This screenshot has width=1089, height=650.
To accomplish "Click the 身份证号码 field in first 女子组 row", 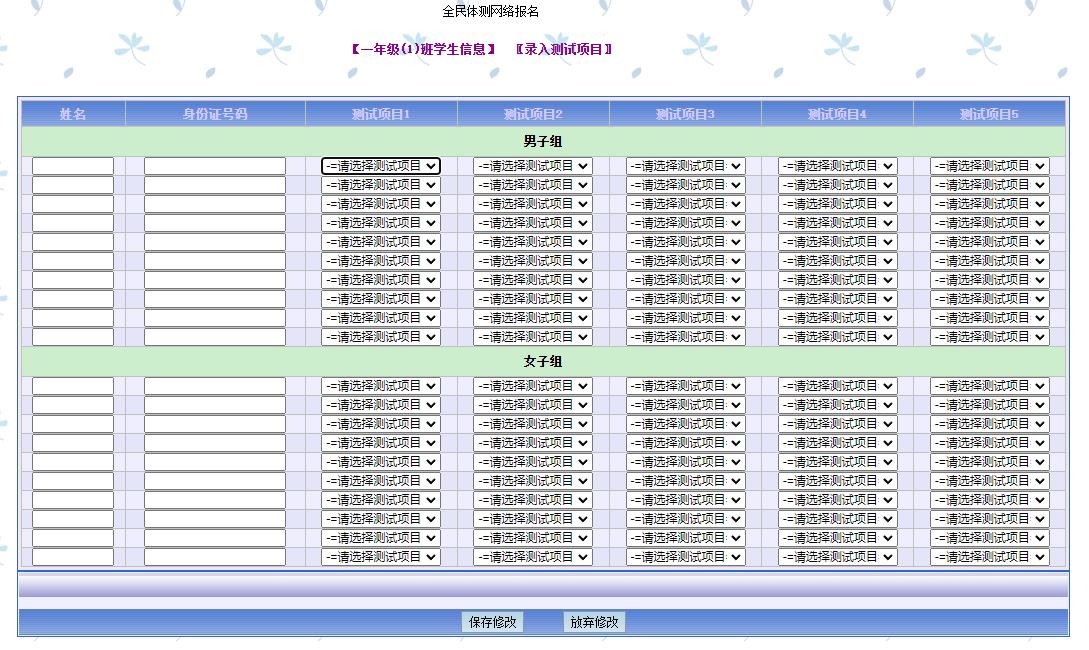I will pos(215,386).
